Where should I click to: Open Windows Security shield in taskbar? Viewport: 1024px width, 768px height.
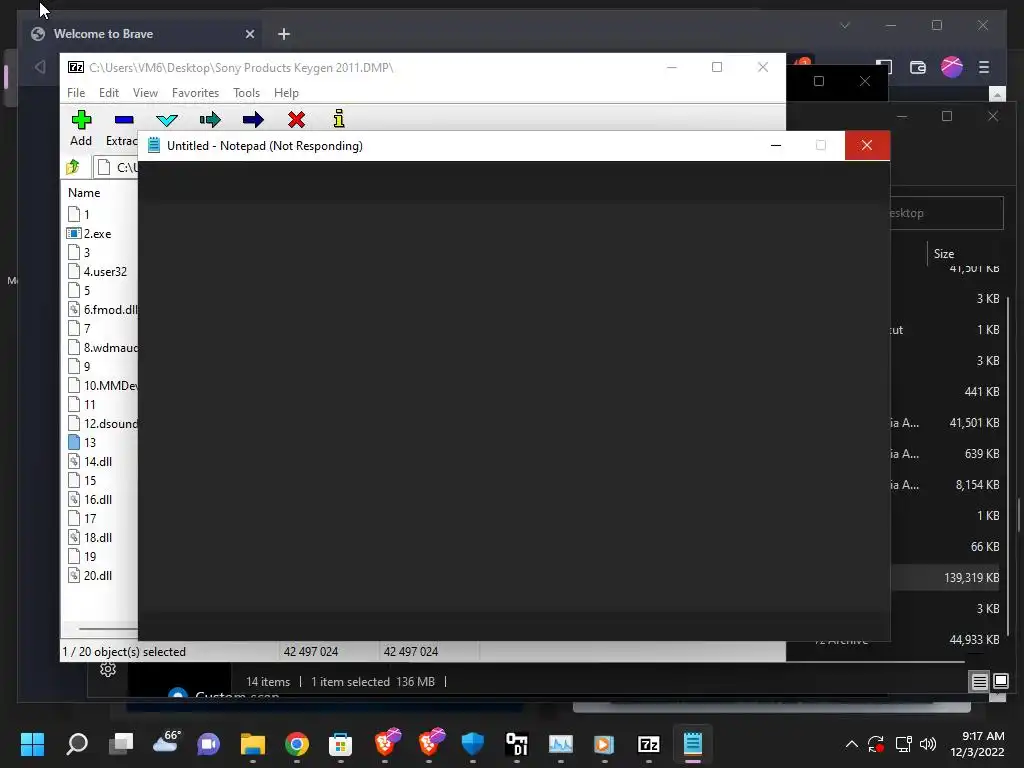pos(472,744)
